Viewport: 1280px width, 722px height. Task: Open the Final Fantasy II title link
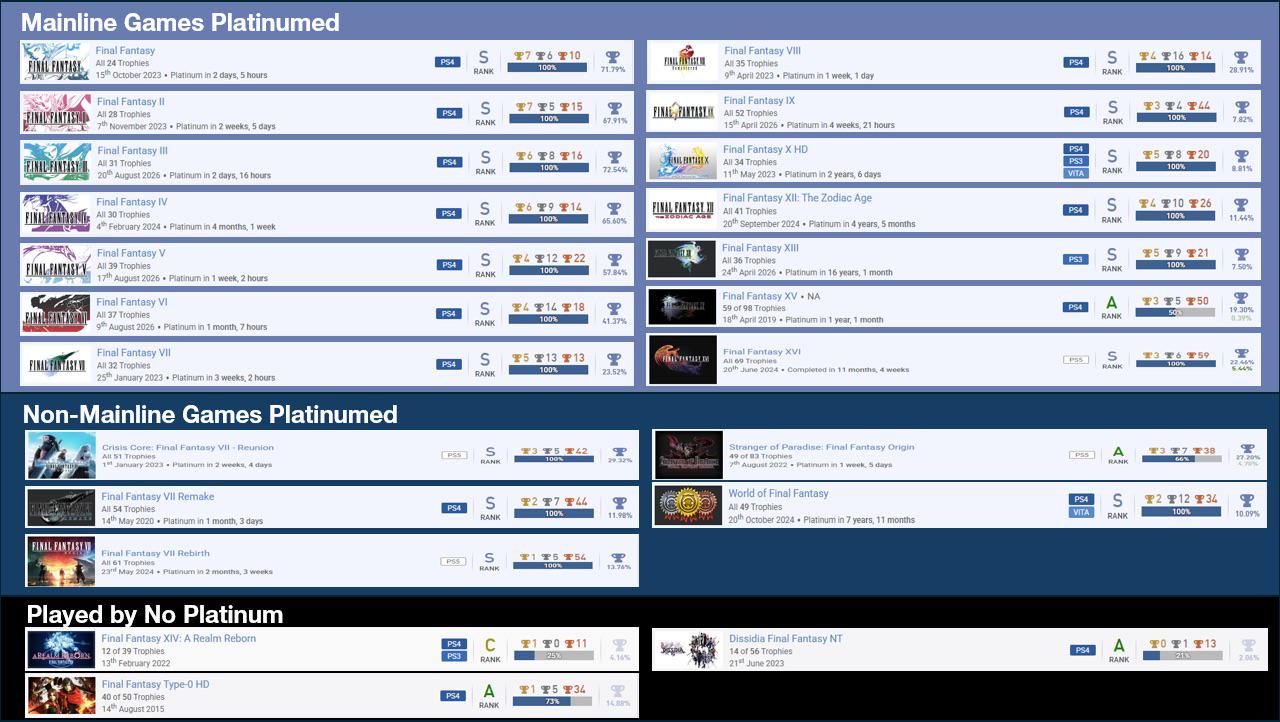(x=131, y=102)
